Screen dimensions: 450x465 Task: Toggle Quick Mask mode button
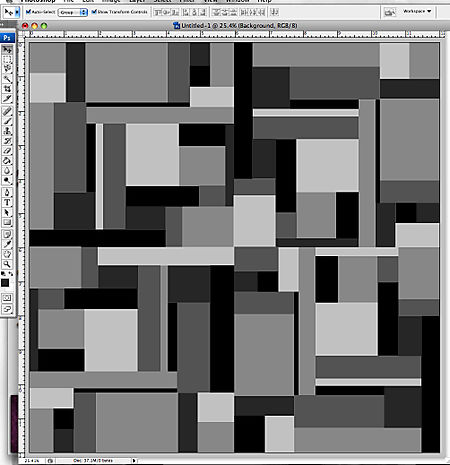click(x=7, y=298)
